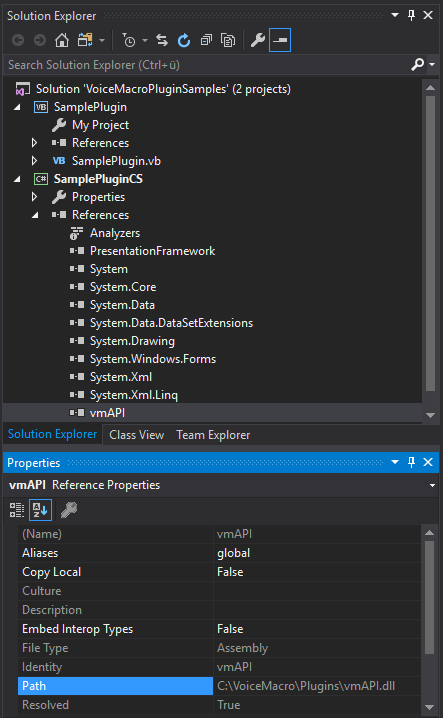Open Properties using the wrench toolbar icon
The image size is (443, 718).
coord(257,40)
